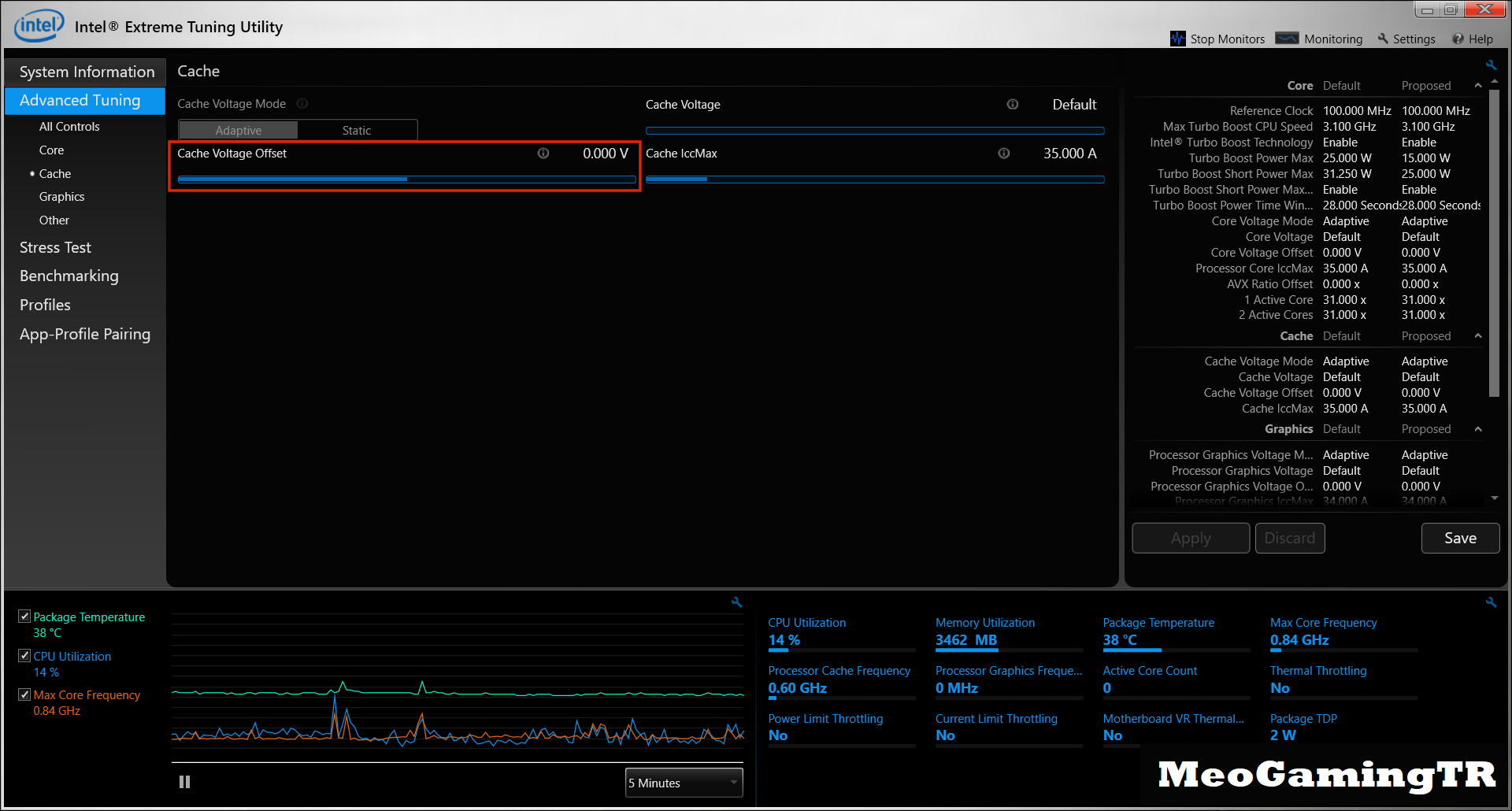1512x811 pixels.
Task: Click the Help question mark icon
Action: tap(1458, 39)
